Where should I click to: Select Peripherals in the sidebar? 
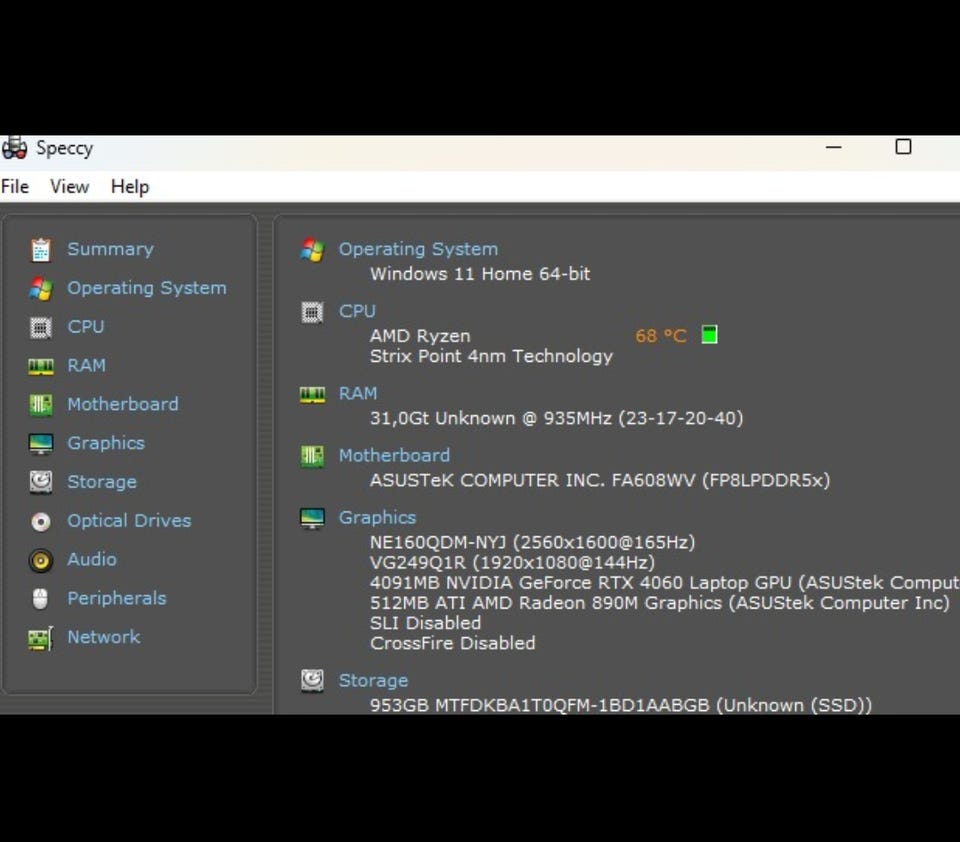[x=117, y=598]
